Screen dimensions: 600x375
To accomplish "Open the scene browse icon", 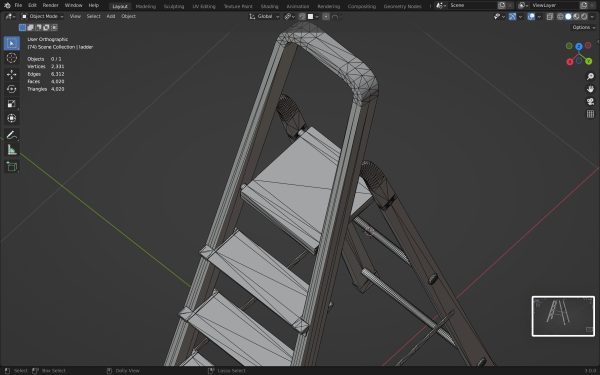I will (441, 5).
